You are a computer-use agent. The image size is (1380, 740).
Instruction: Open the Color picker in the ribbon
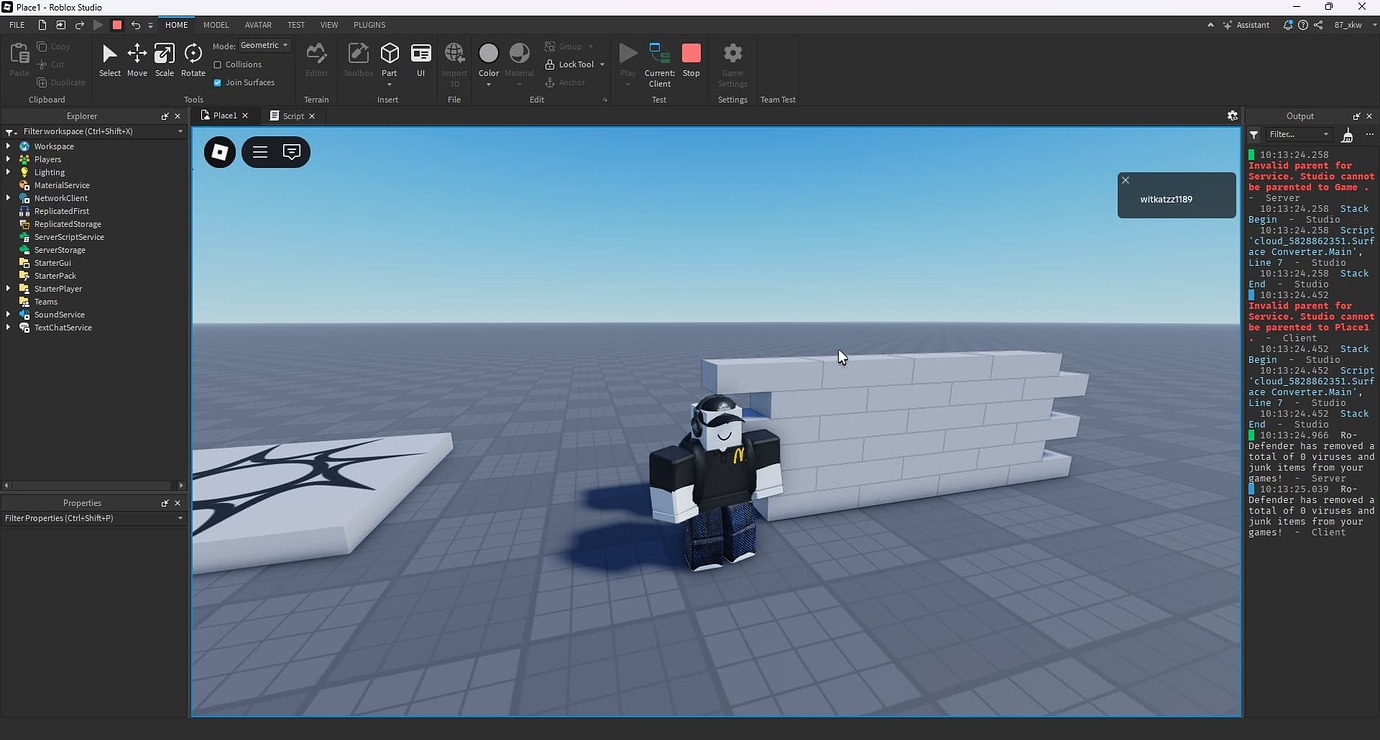pyautogui.click(x=488, y=55)
